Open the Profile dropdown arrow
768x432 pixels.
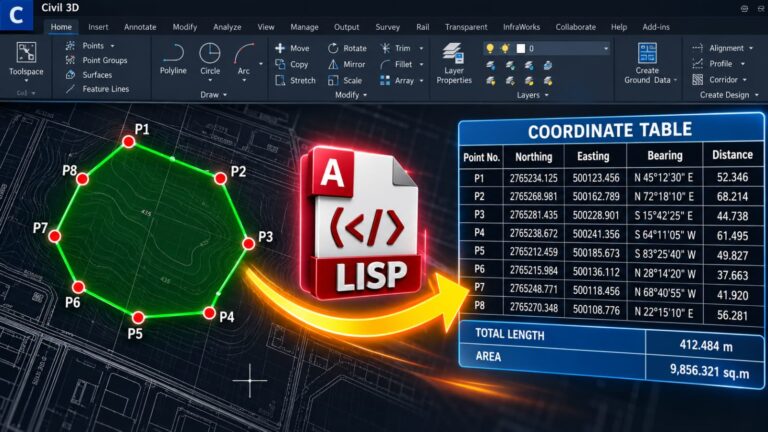pyautogui.click(x=743, y=64)
